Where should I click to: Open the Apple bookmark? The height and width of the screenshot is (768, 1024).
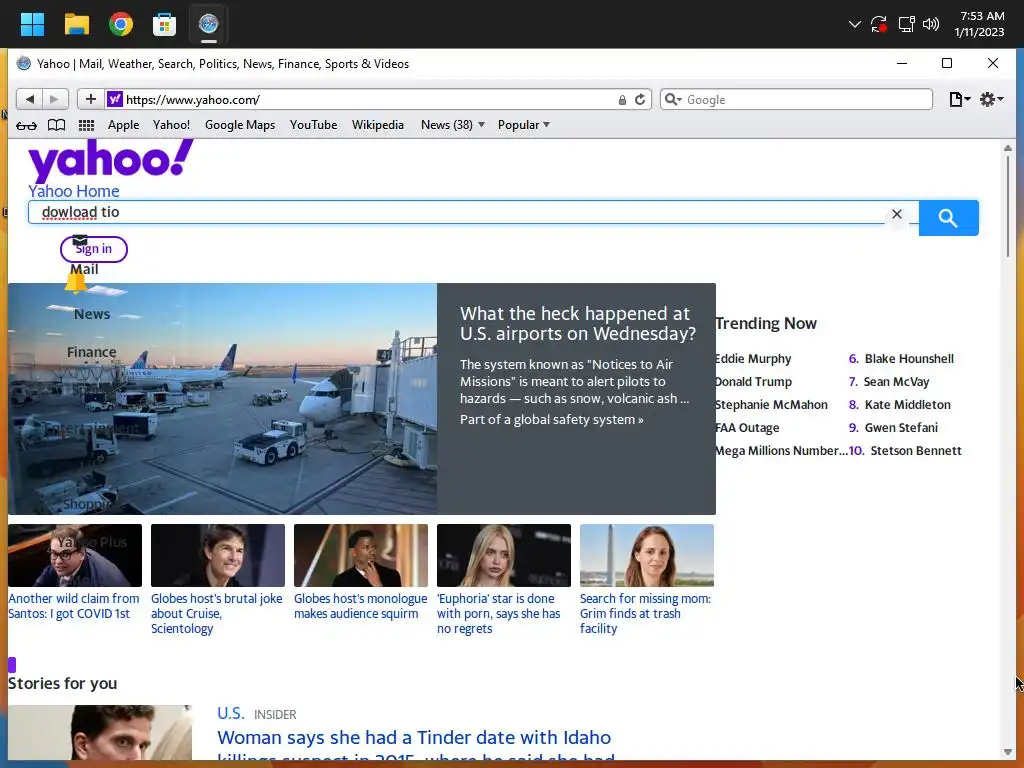coord(123,125)
